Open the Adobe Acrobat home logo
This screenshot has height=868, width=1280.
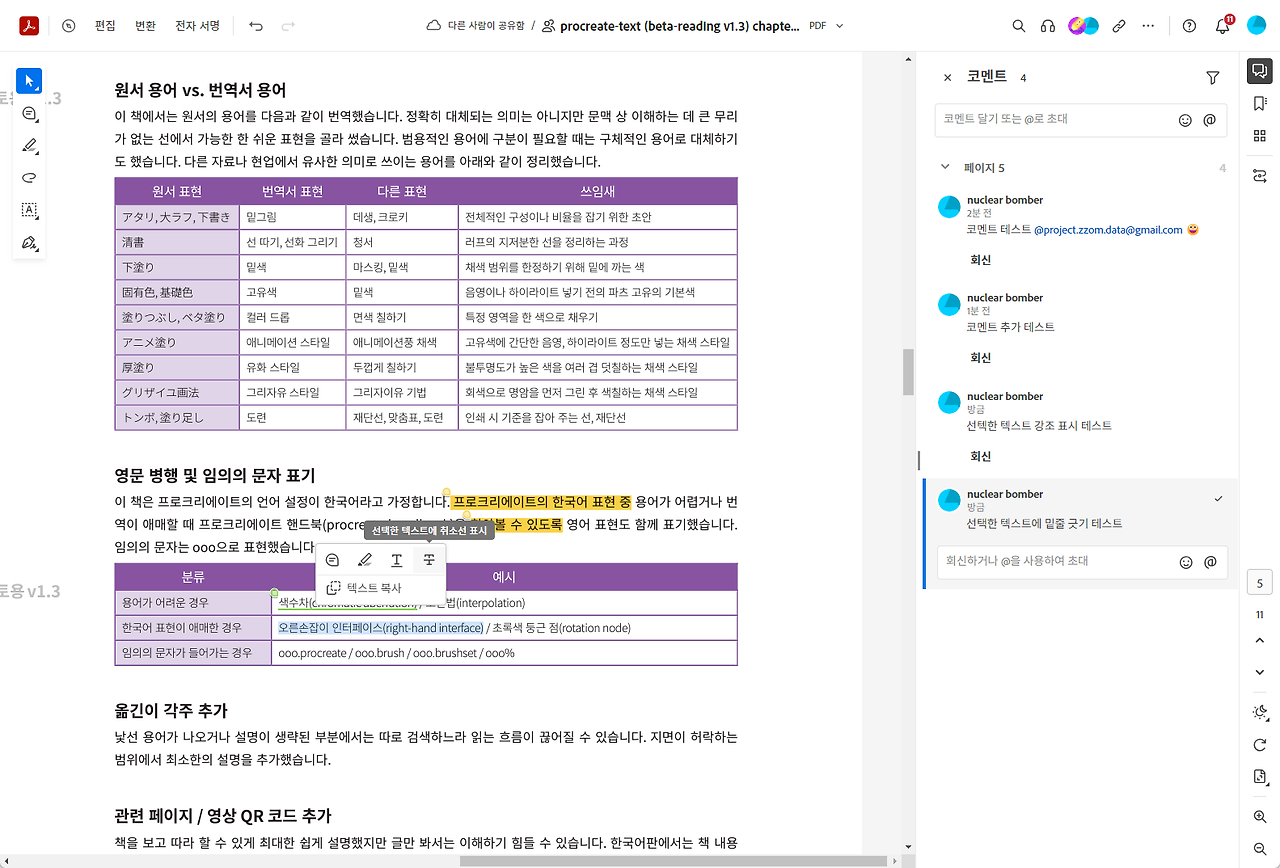[29, 26]
